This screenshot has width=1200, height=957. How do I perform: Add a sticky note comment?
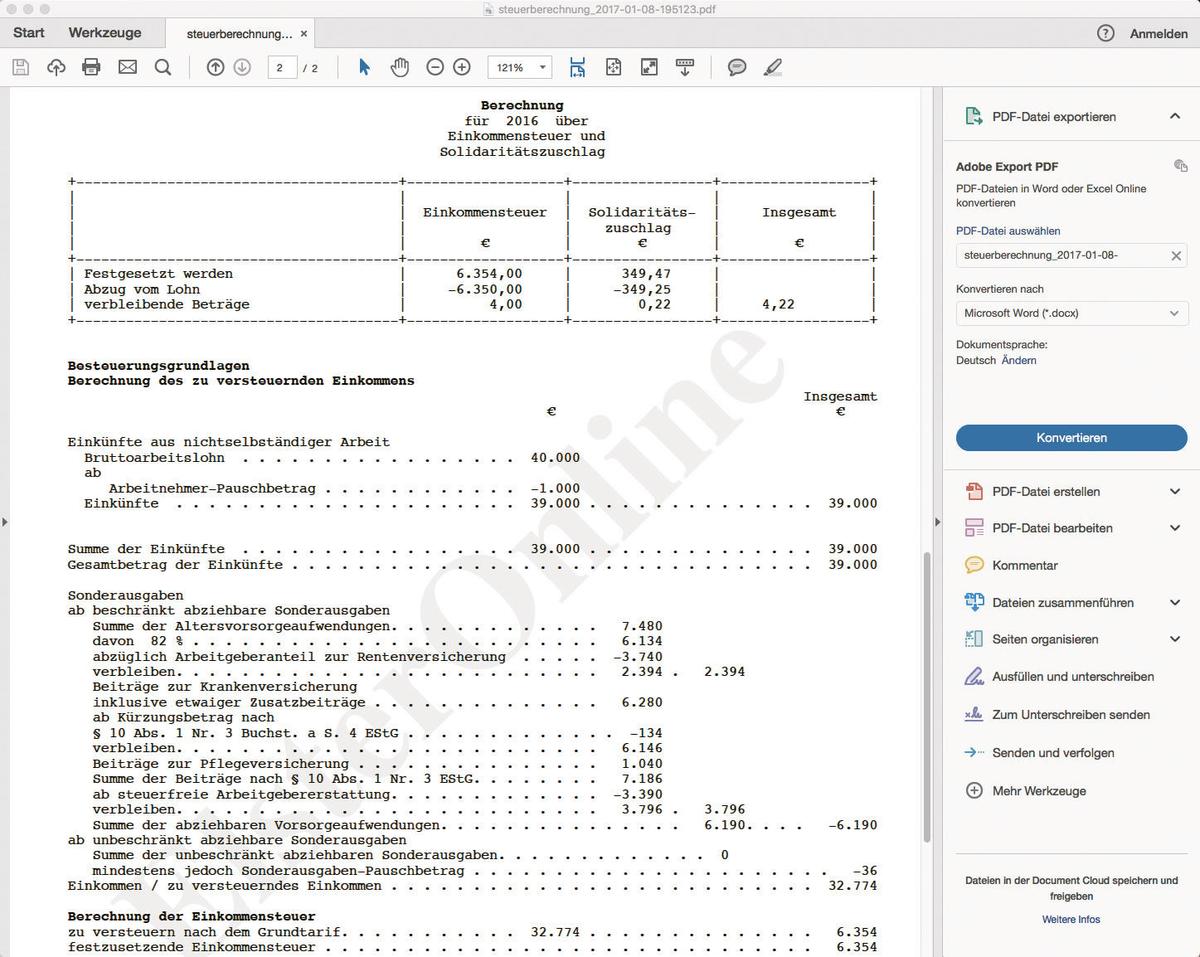737,67
